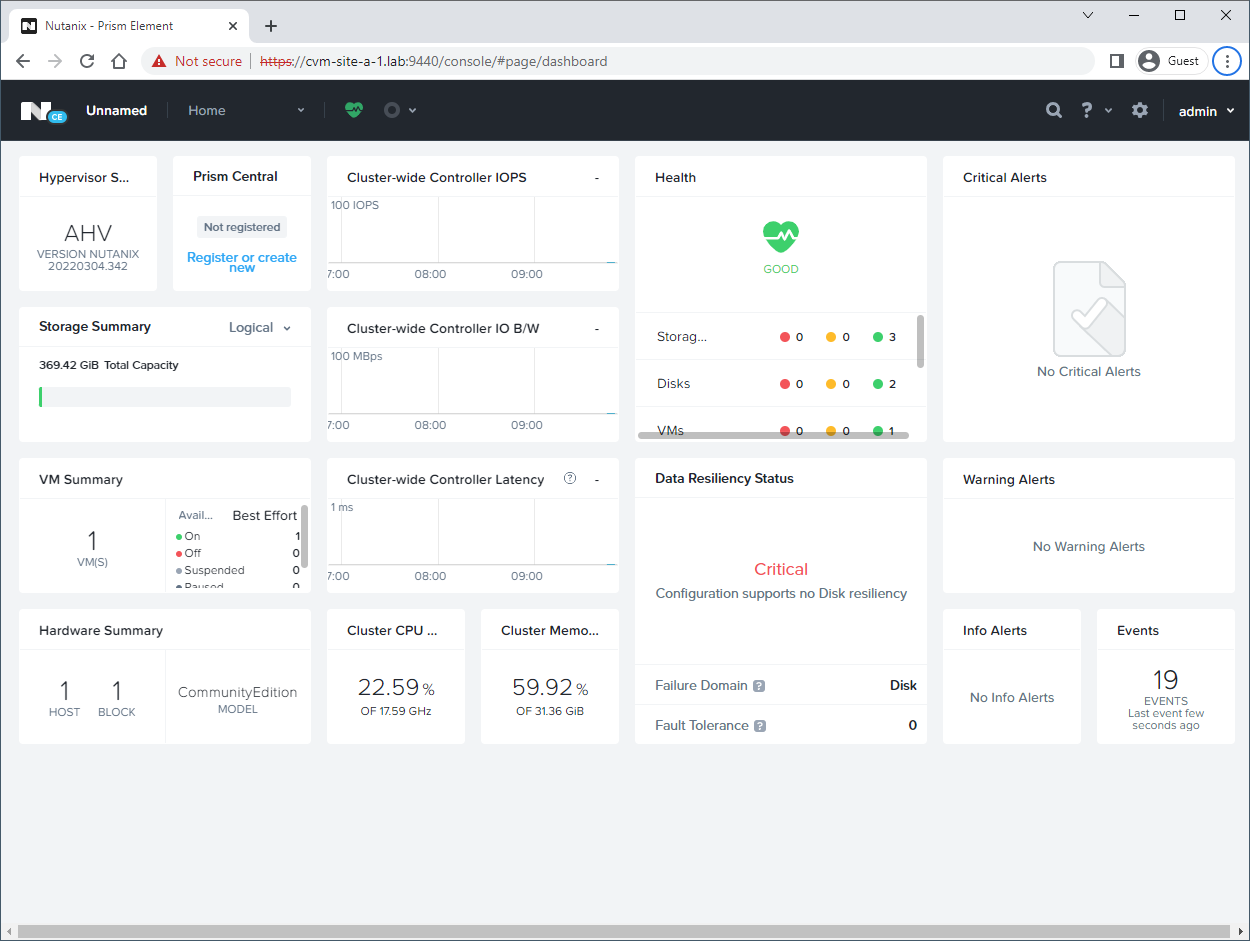Open the browser home page button
Image resolution: width=1250 pixels, height=941 pixels.
pos(118,61)
